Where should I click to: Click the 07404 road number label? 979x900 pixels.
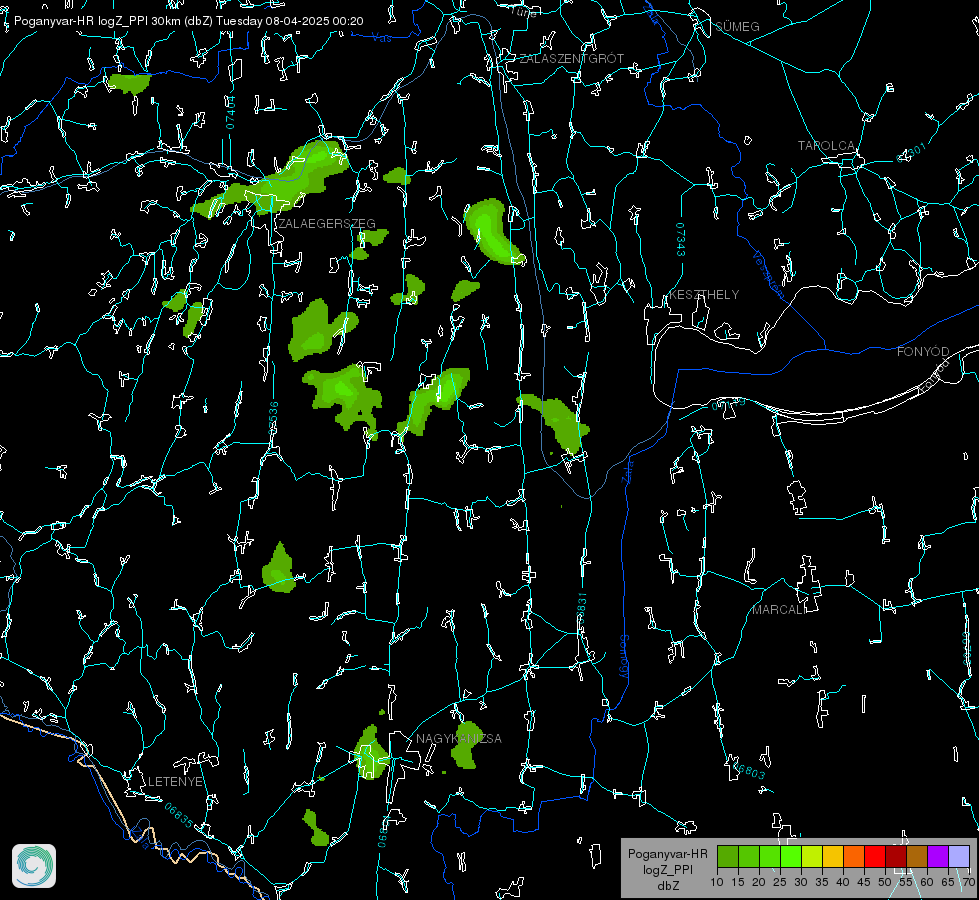pos(231,112)
